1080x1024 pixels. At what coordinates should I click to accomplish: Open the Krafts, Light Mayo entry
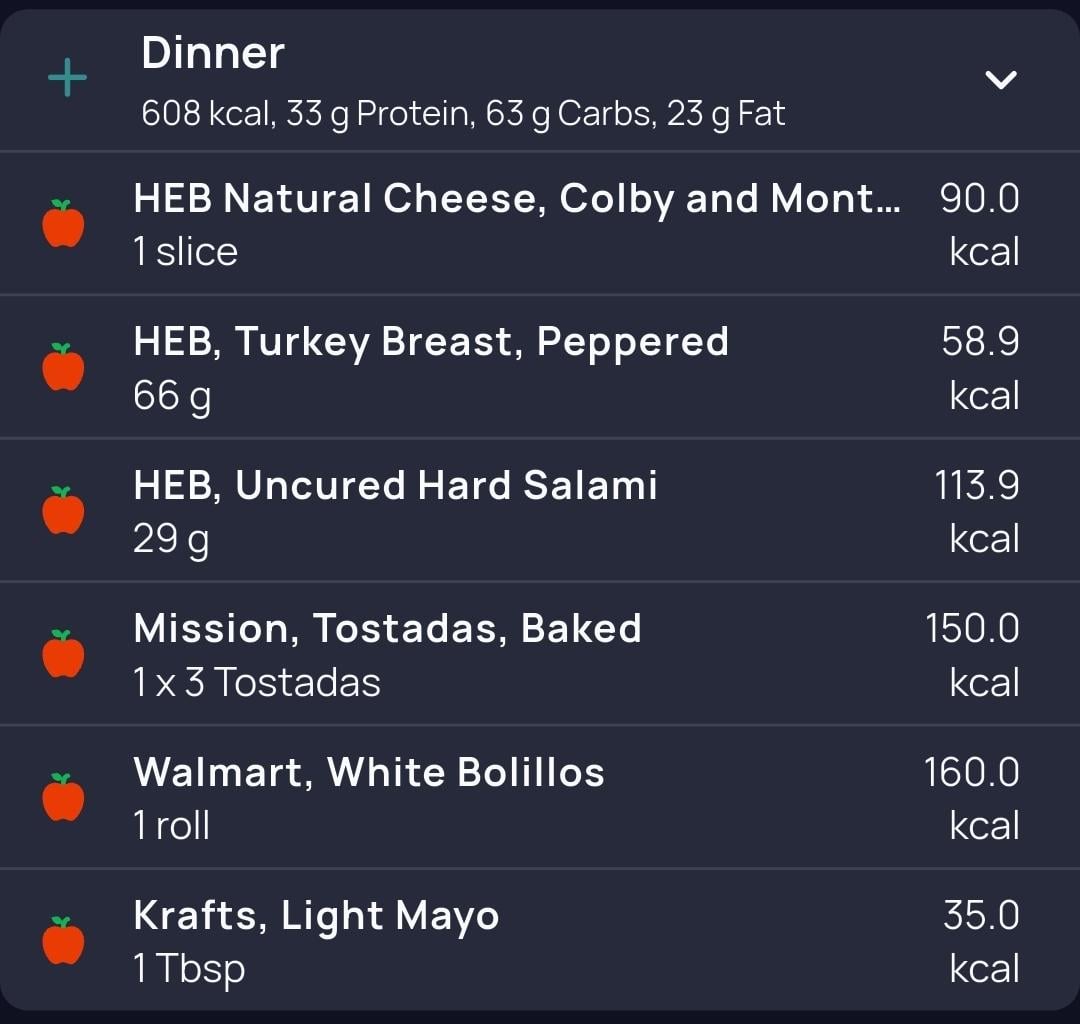pyautogui.click(x=540, y=940)
